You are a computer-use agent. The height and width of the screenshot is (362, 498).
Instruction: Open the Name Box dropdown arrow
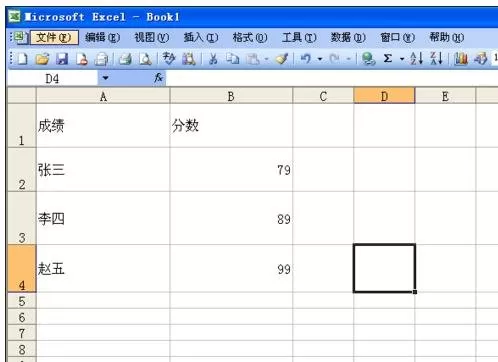105,78
